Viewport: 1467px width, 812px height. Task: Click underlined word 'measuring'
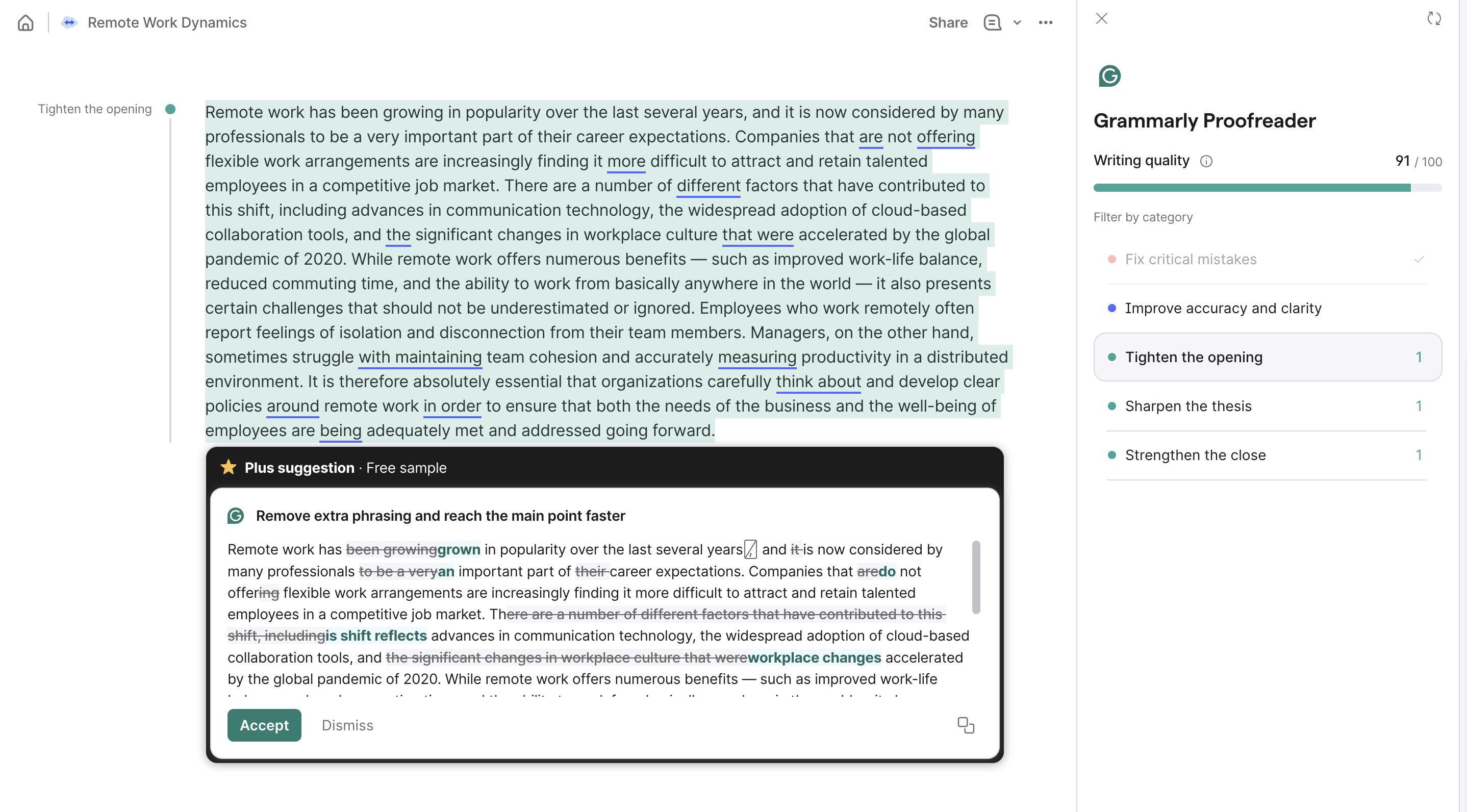coord(757,357)
